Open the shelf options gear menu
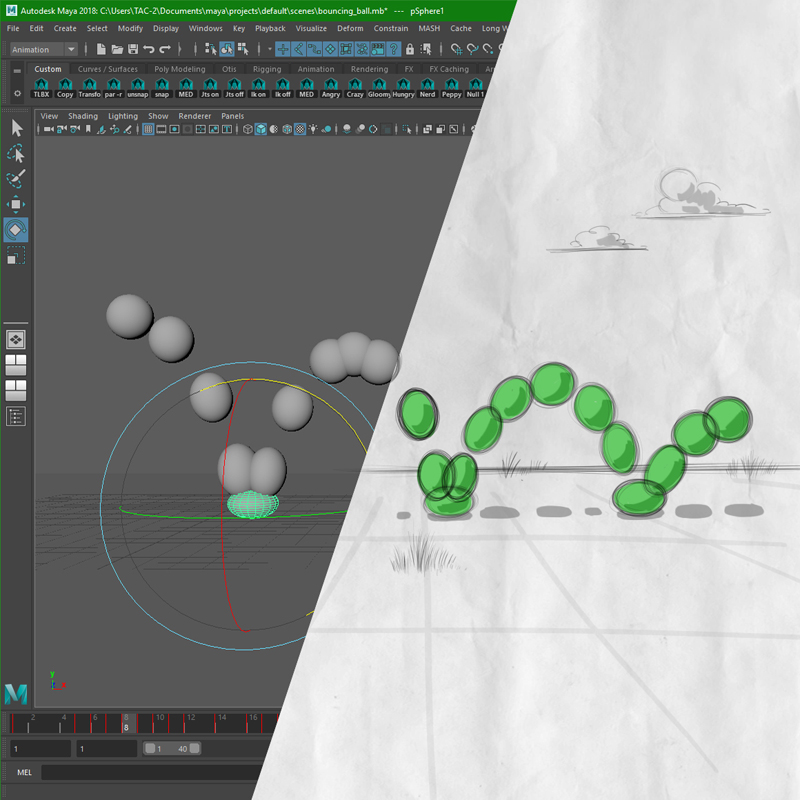The height and width of the screenshot is (800, 800). click(17, 93)
